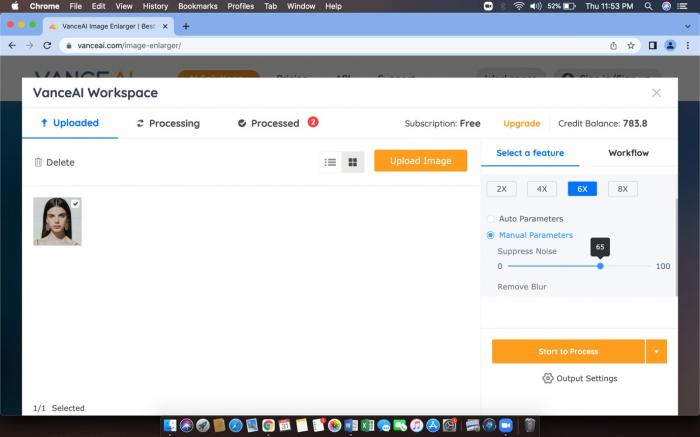Viewport: 700px width, 437px height.
Task: Open the History menu
Action: [155, 6]
